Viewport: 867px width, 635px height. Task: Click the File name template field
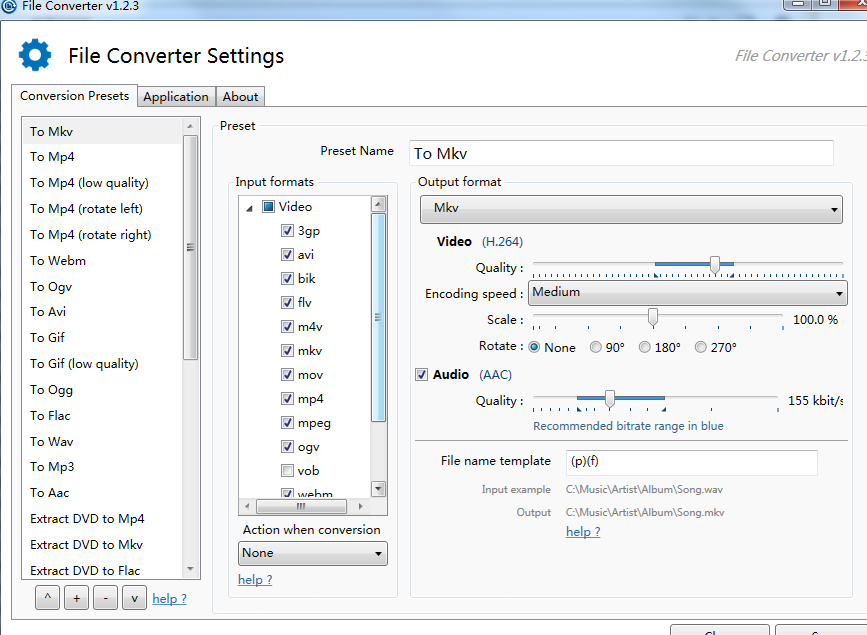click(x=691, y=462)
